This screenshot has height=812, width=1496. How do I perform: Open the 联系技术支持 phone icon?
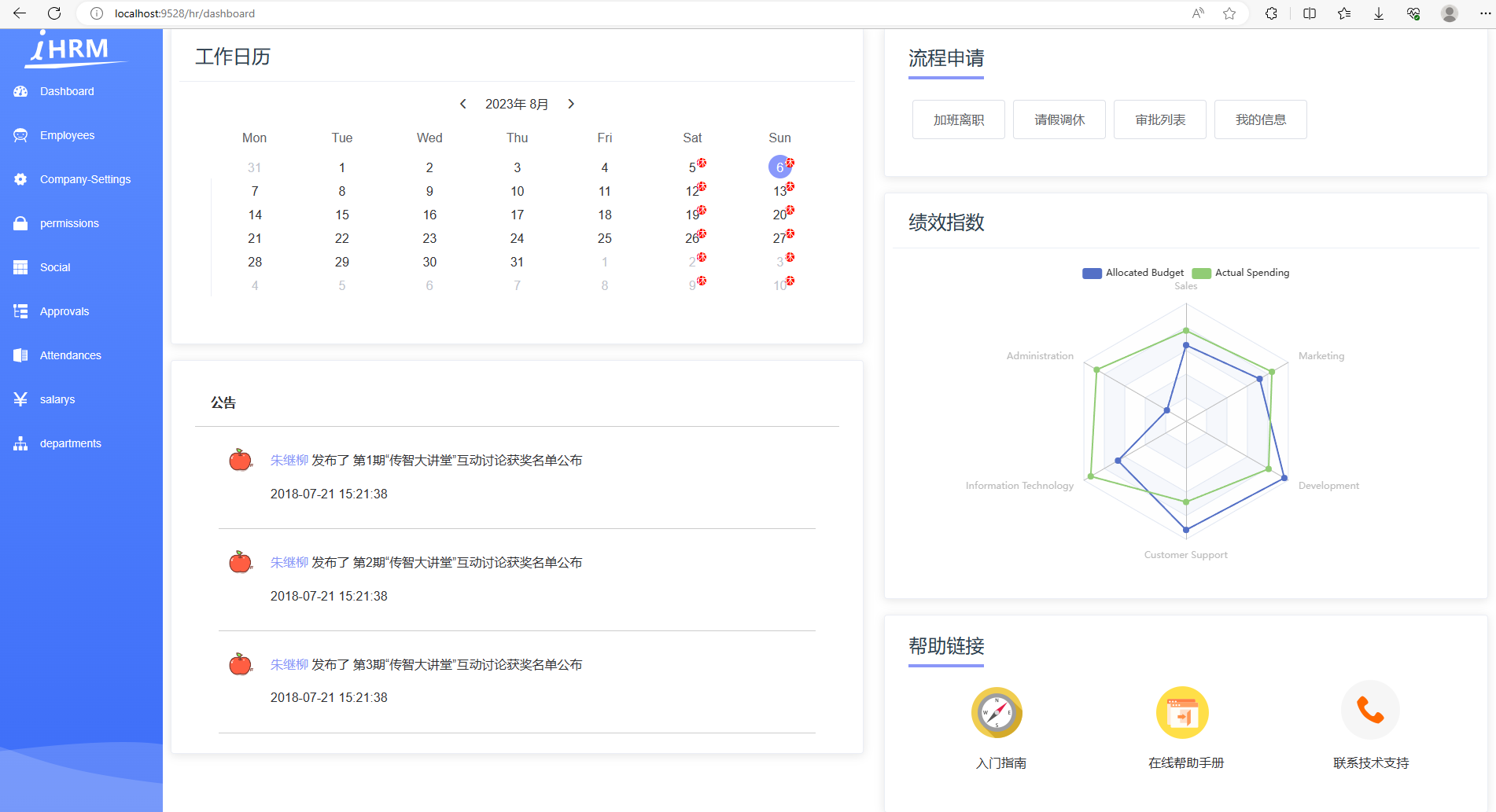click(x=1370, y=711)
